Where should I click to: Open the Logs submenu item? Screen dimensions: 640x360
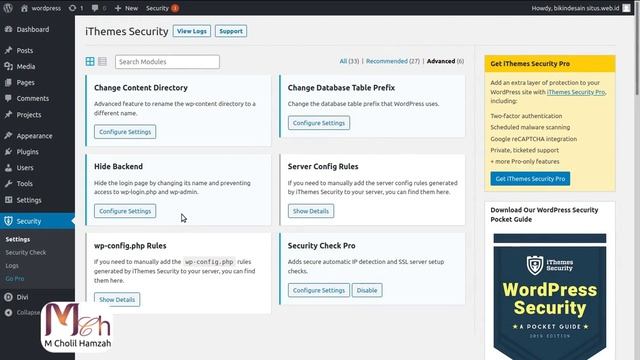coord(12,266)
